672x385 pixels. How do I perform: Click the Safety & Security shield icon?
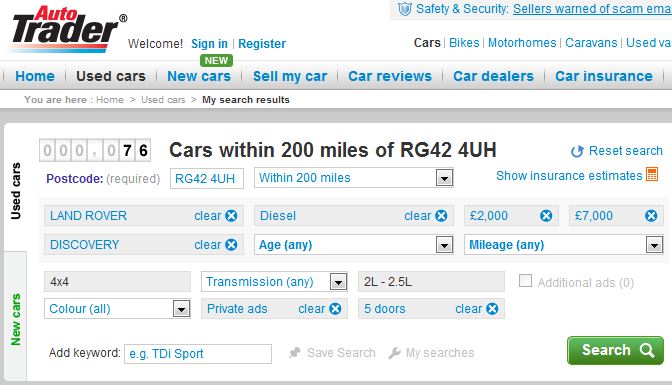[405, 9]
